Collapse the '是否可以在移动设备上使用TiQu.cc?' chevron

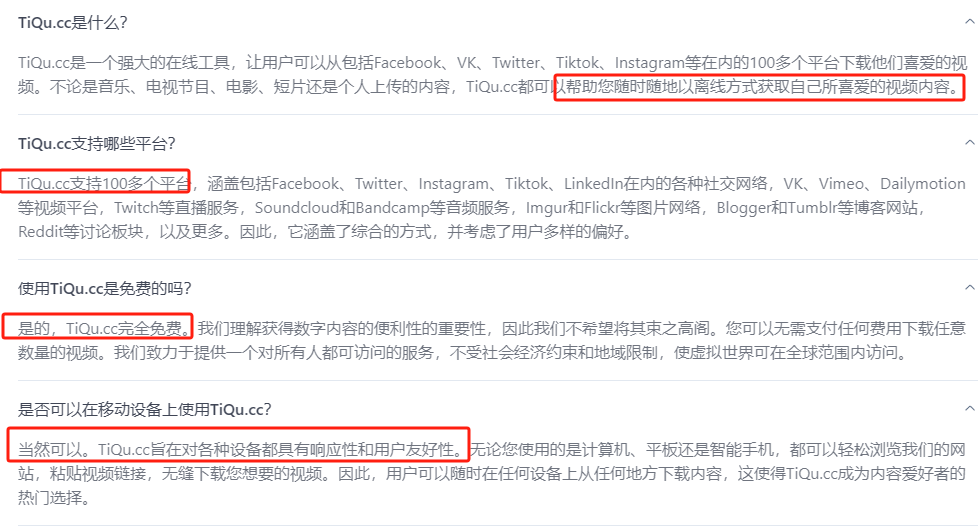tap(969, 409)
